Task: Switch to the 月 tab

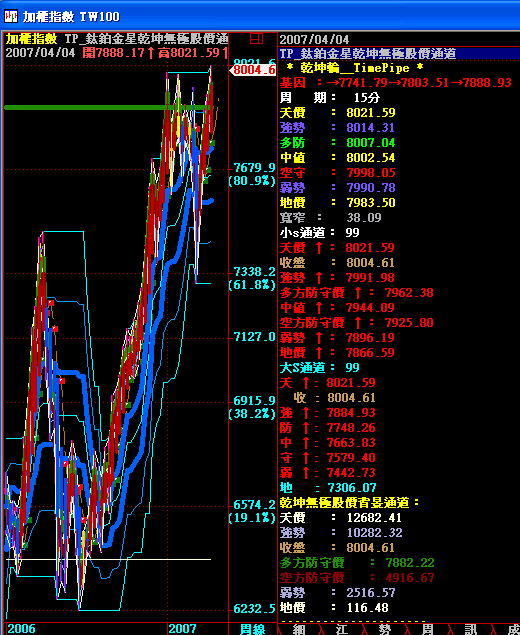Action: pos(427,629)
